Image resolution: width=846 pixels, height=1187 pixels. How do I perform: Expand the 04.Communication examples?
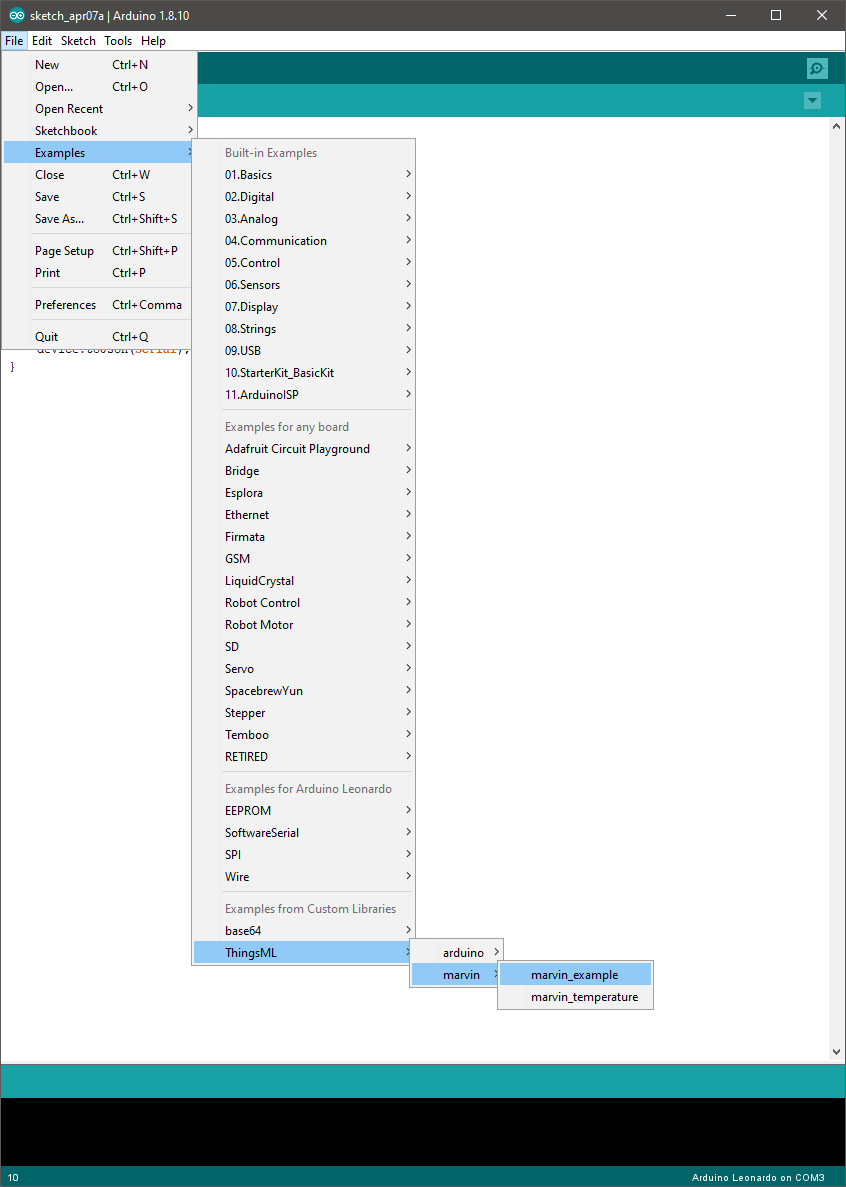[303, 241]
